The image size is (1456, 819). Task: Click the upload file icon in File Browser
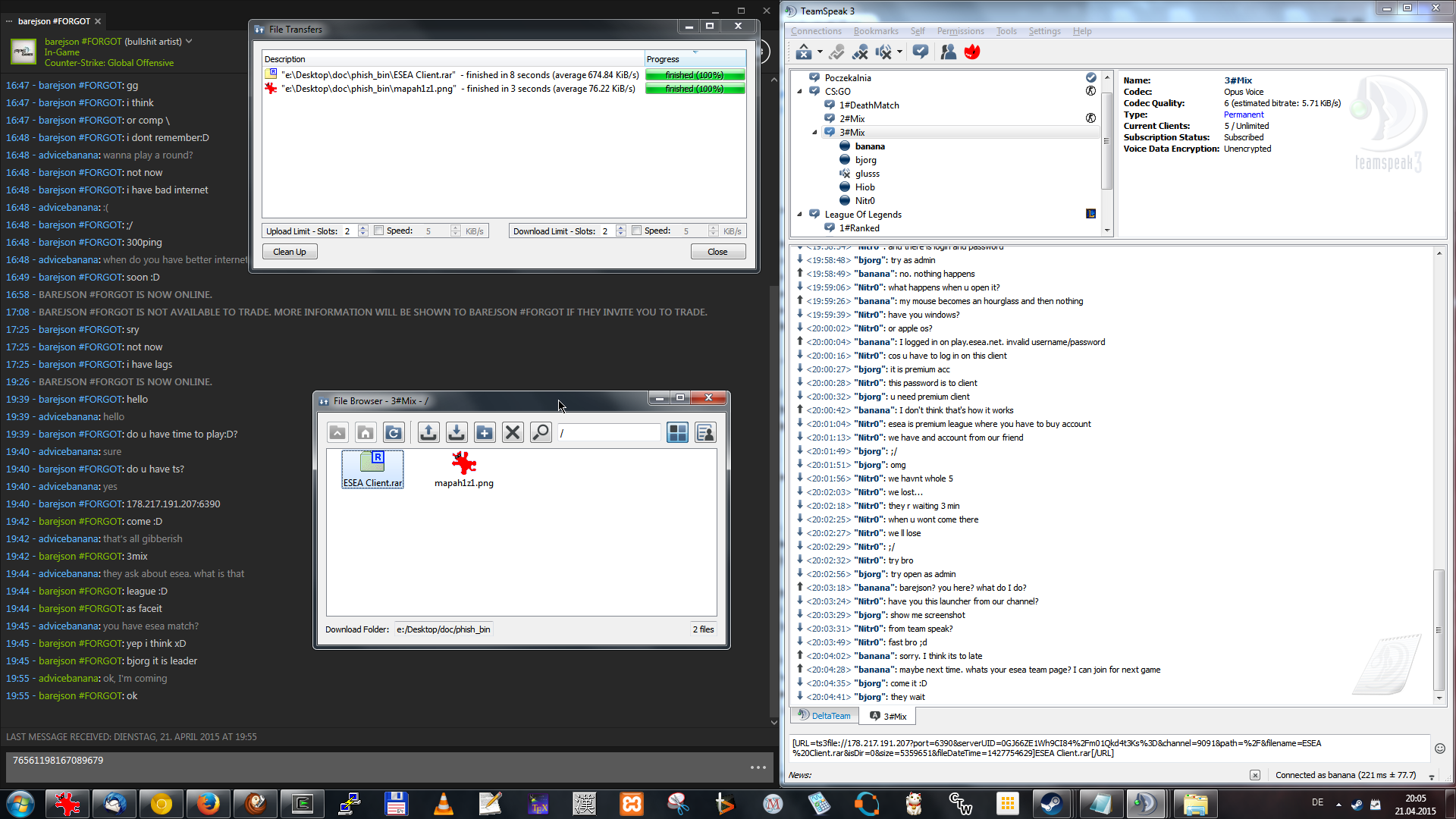428,432
